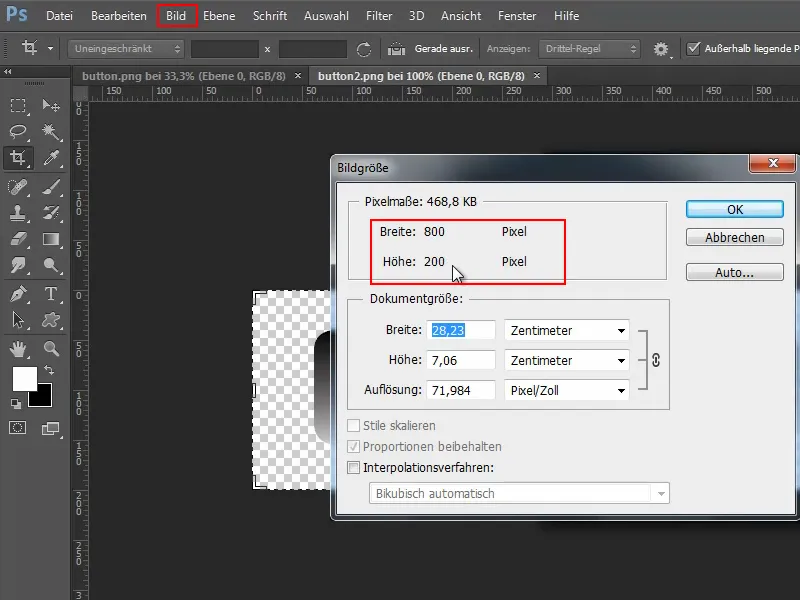Pick the Eyedropper tool

pos(51,158)
